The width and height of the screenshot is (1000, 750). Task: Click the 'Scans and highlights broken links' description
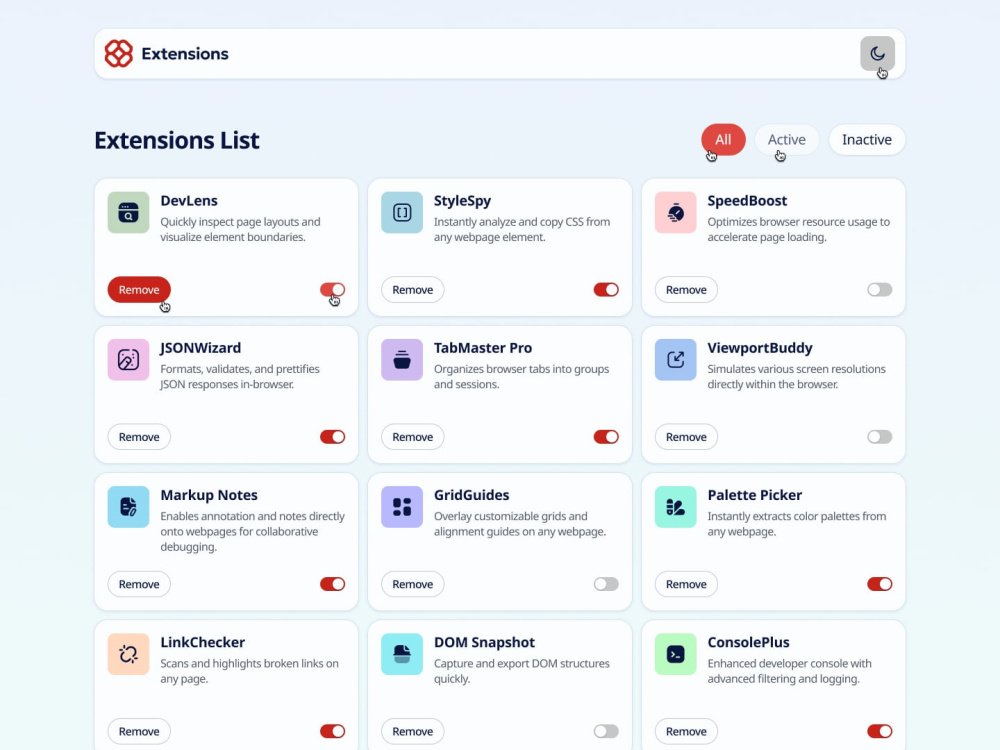[x=249, y=672]
